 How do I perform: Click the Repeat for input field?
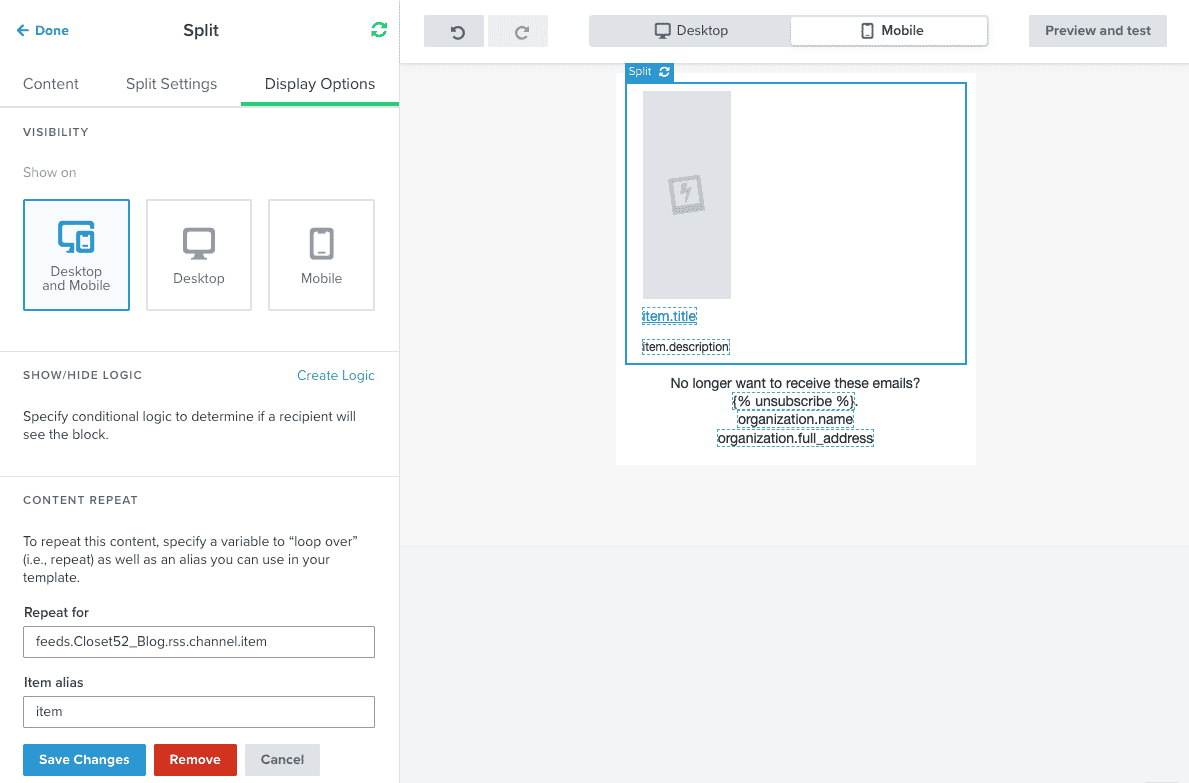(199, 642)
